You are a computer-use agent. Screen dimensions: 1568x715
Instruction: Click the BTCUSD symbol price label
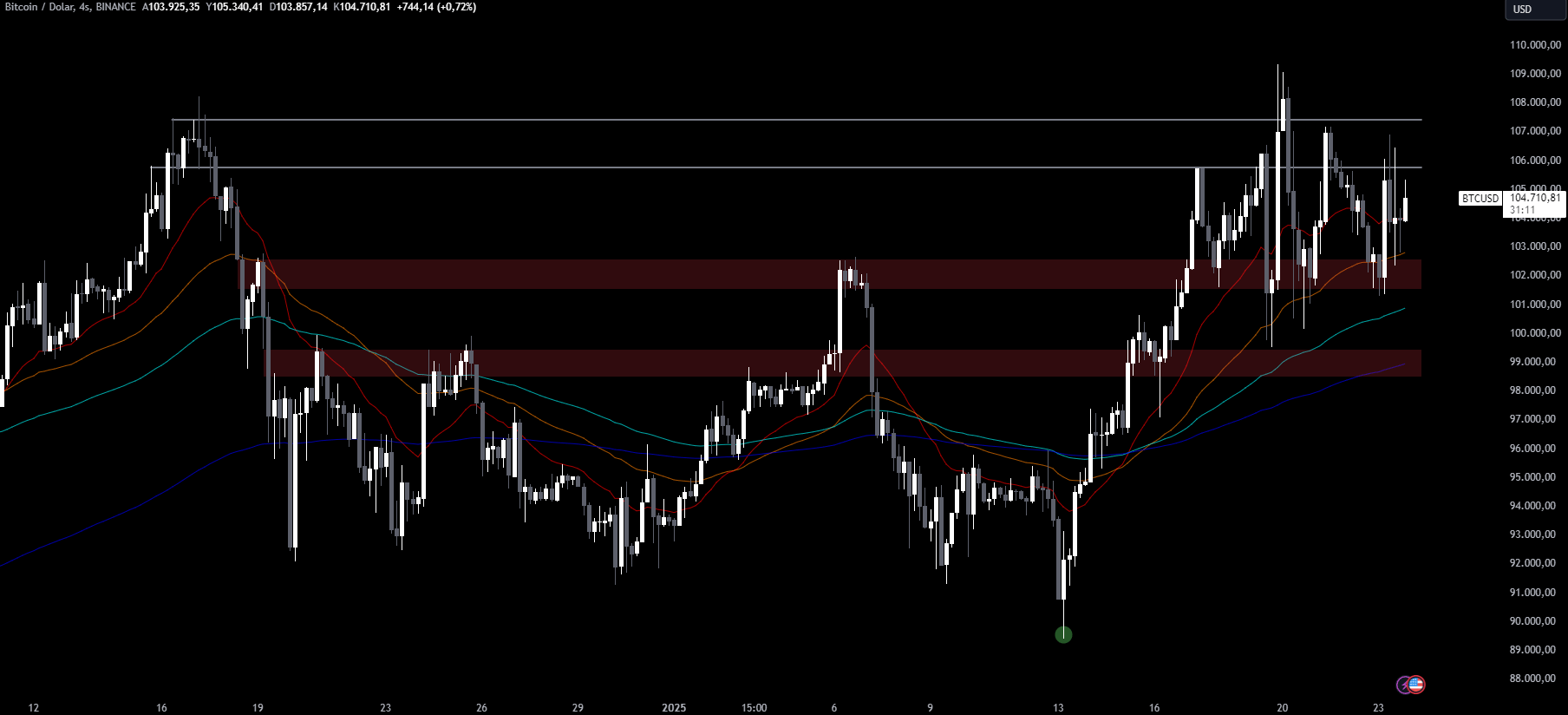(x=1480, y=199)
